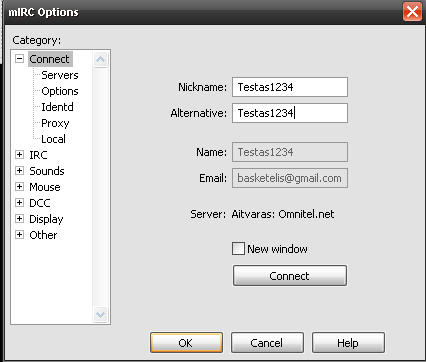Expand the Mouse category
The height and width of the screenshot is (362, 426).
click(20, 187)
